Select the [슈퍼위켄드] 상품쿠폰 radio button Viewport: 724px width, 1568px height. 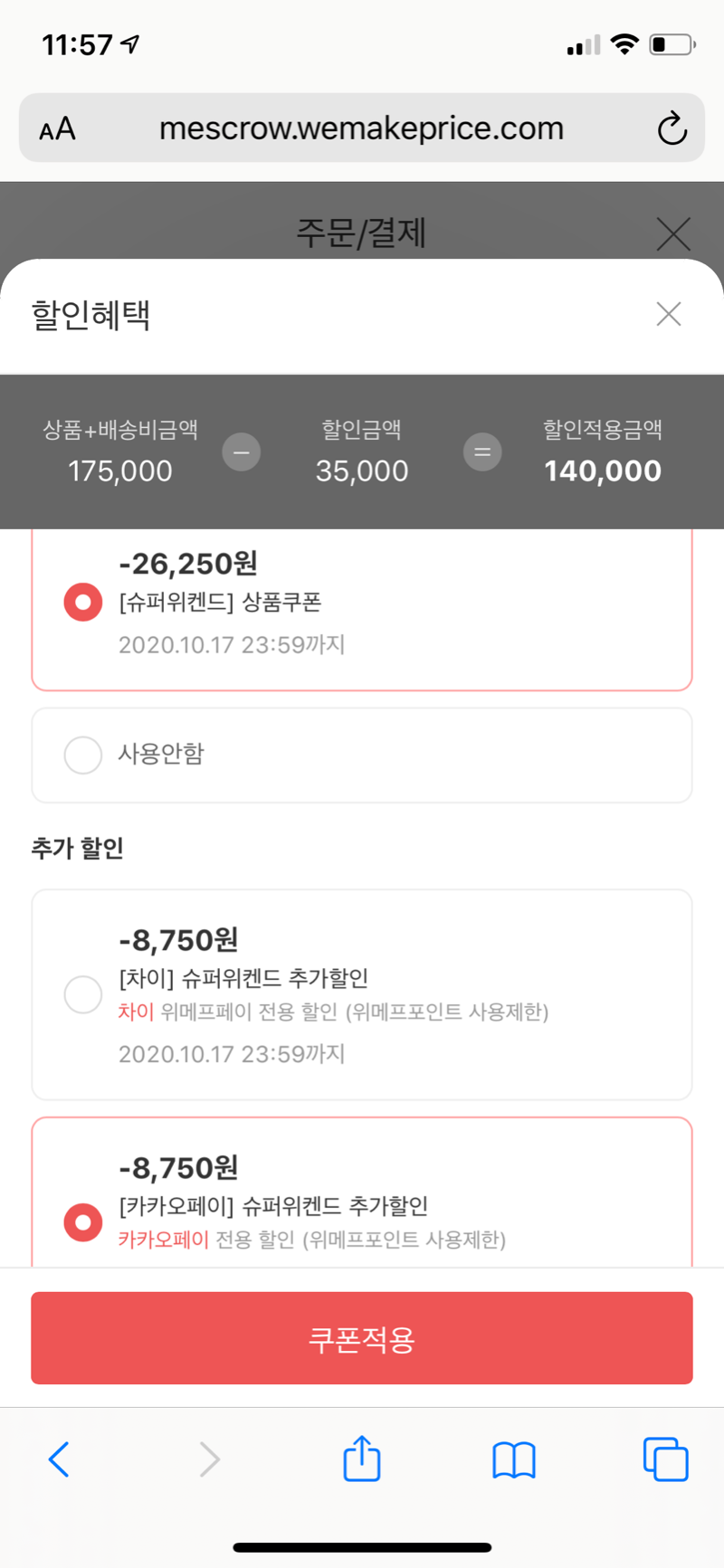pos(82,603)
